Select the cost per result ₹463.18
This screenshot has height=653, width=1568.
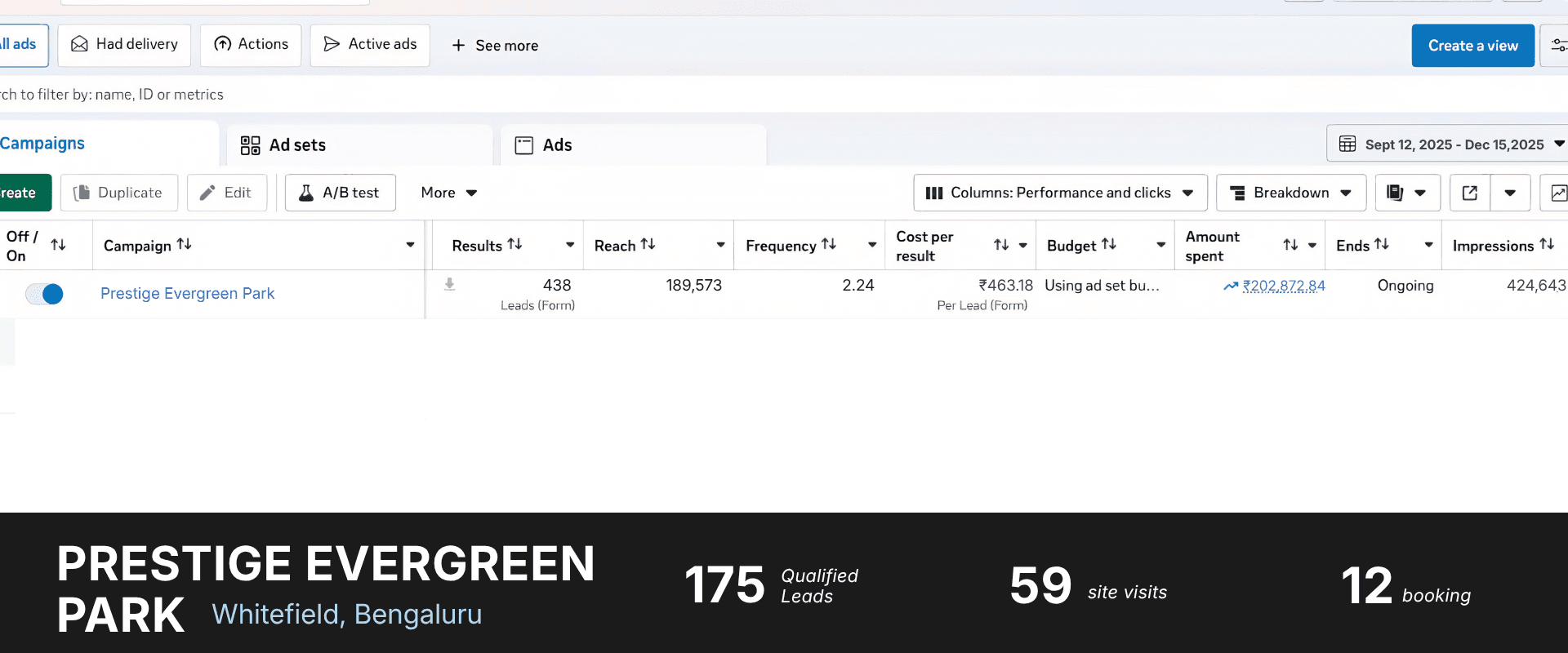pyautogui.click(x=1006, y=286)
